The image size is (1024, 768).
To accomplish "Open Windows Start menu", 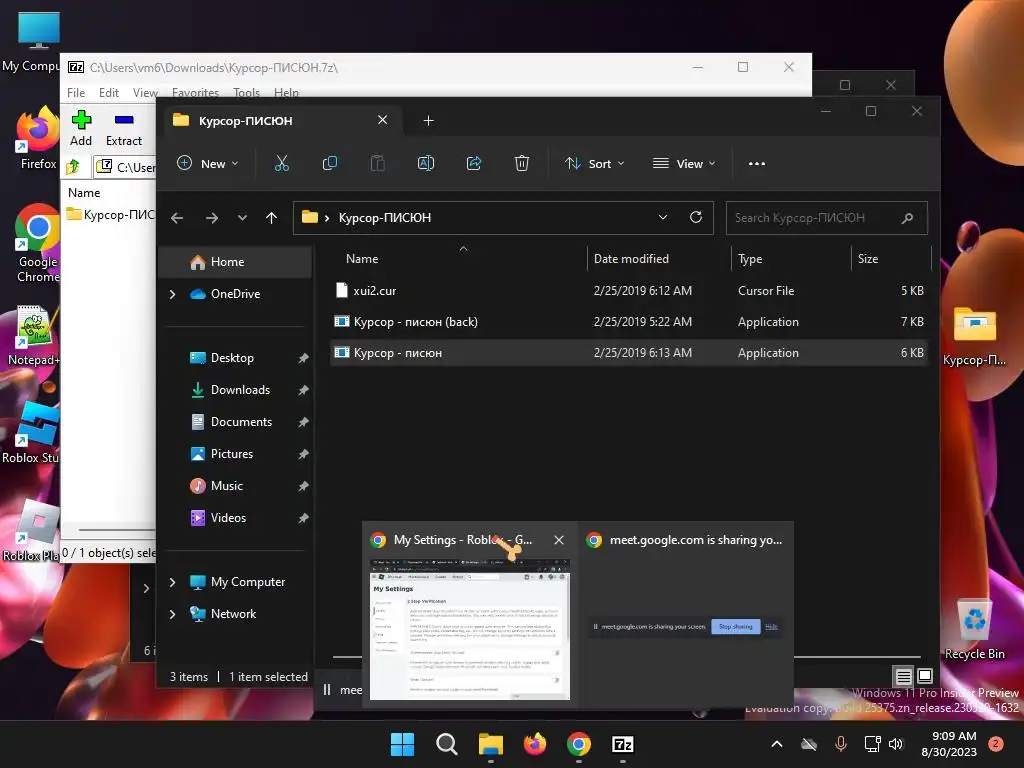I will (402, 744).
